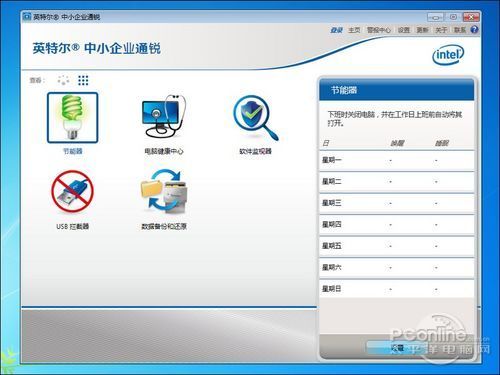Select the 星期一 row
The image size is (500, 375).
tap(397, 160)
